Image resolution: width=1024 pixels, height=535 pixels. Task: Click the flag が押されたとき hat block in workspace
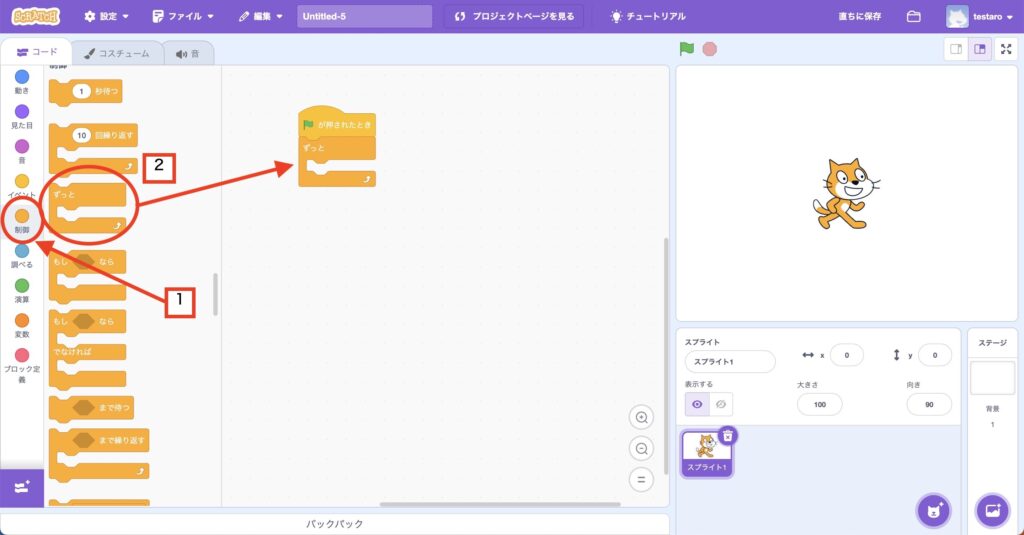(337, 124)
